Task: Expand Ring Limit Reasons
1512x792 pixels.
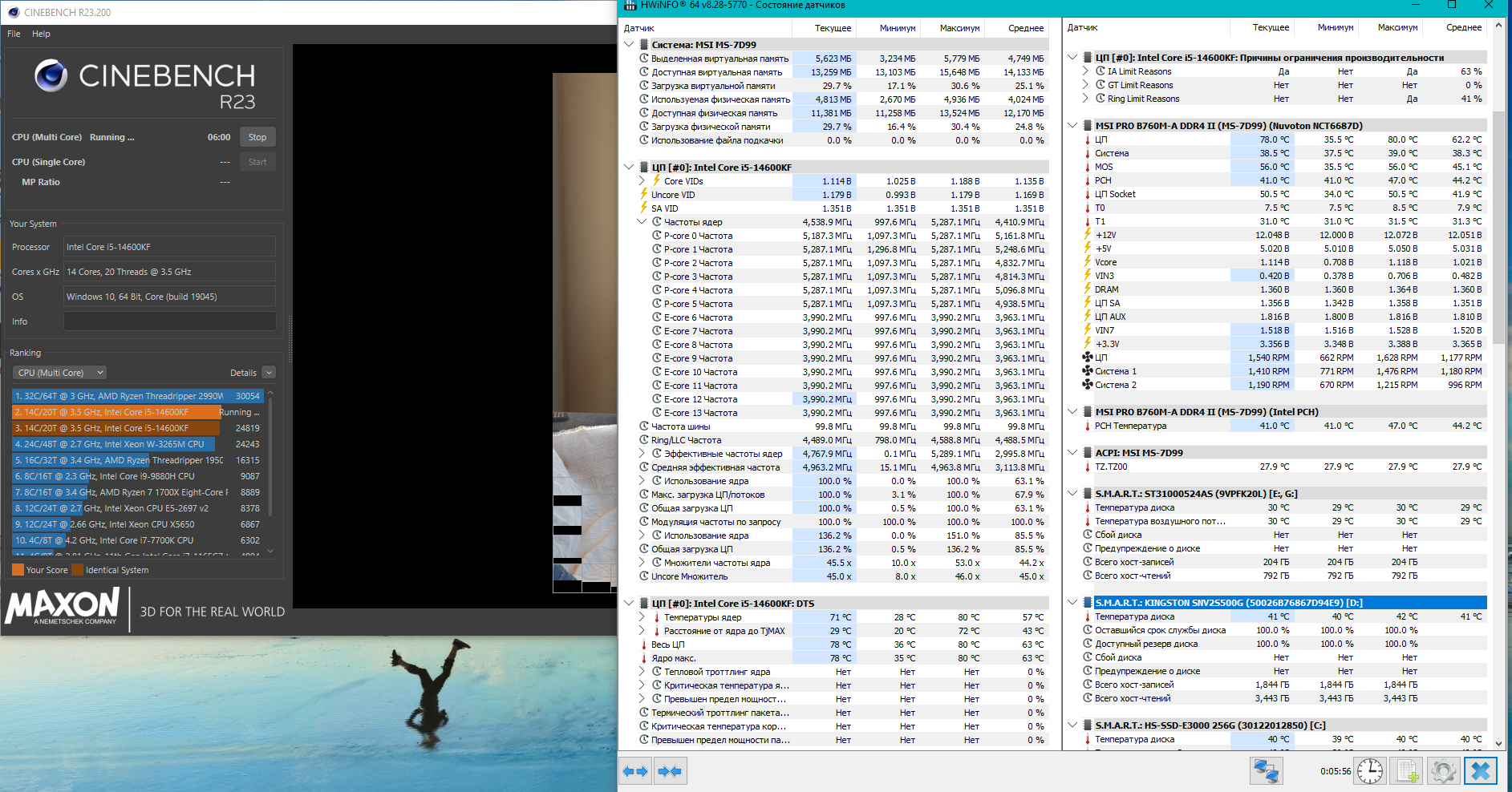Action: [x=1086, y=99]
